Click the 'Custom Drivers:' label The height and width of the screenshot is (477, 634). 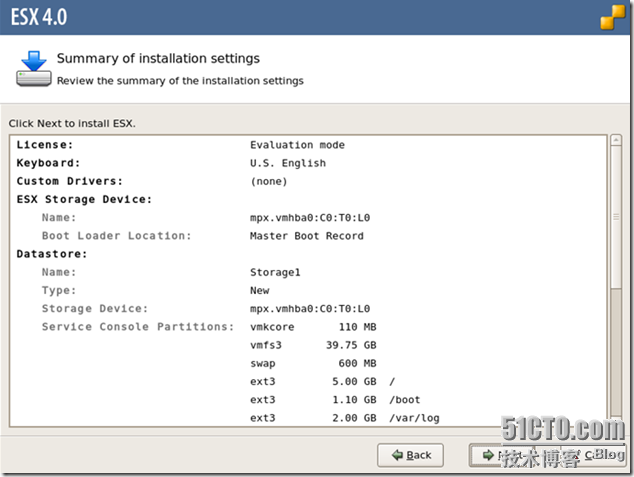tap(69, 181)
